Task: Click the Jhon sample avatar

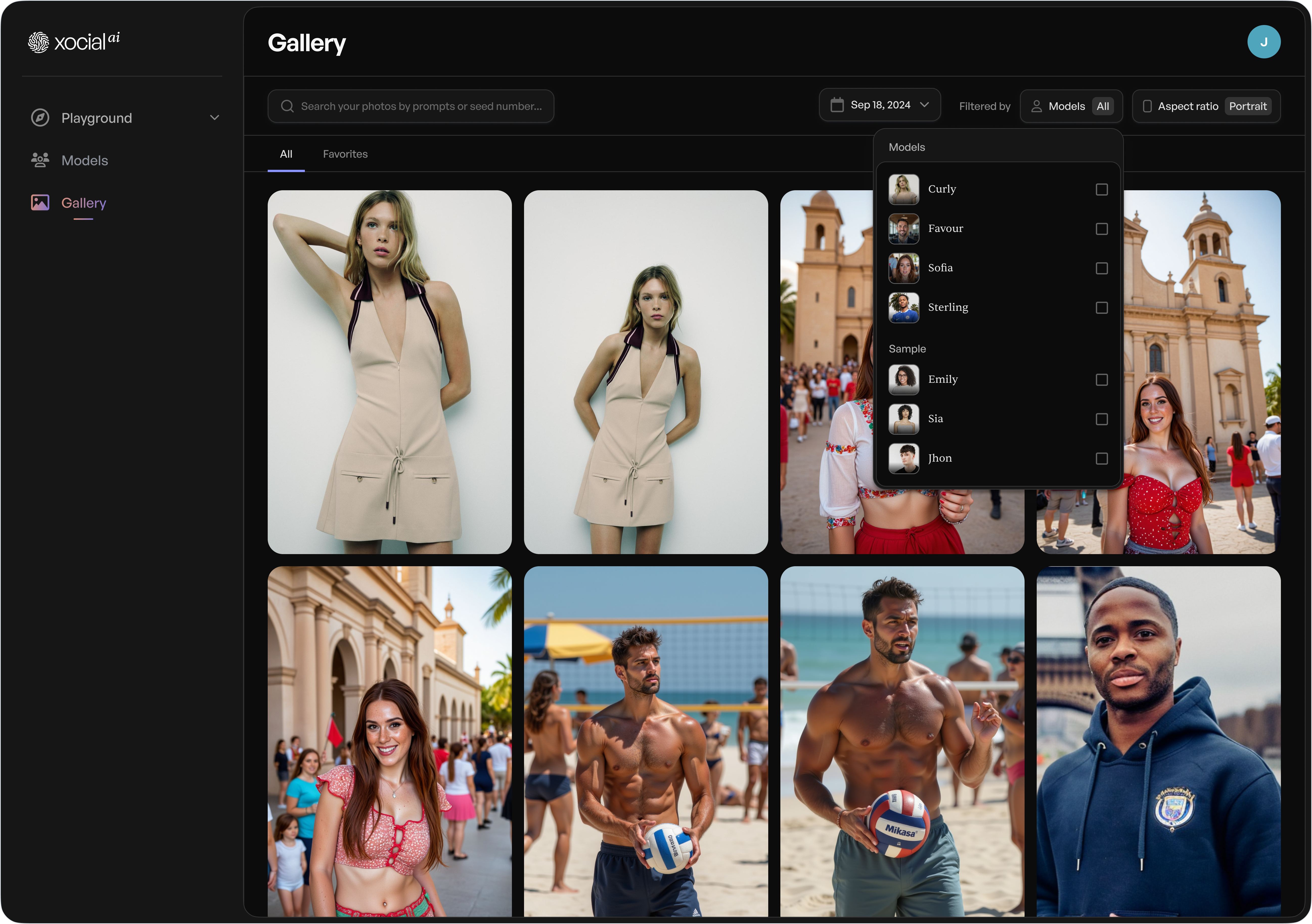Action: (904, 458)
